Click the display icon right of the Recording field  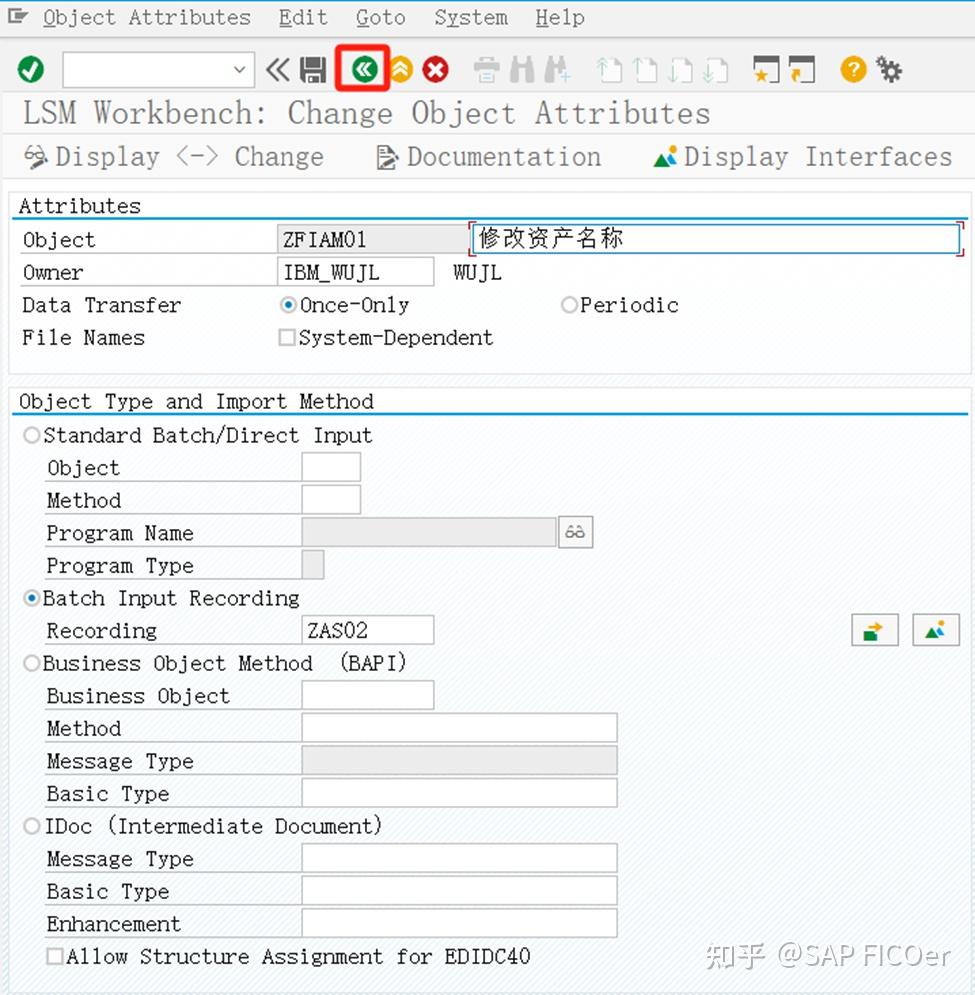click(x=935, y=630)
